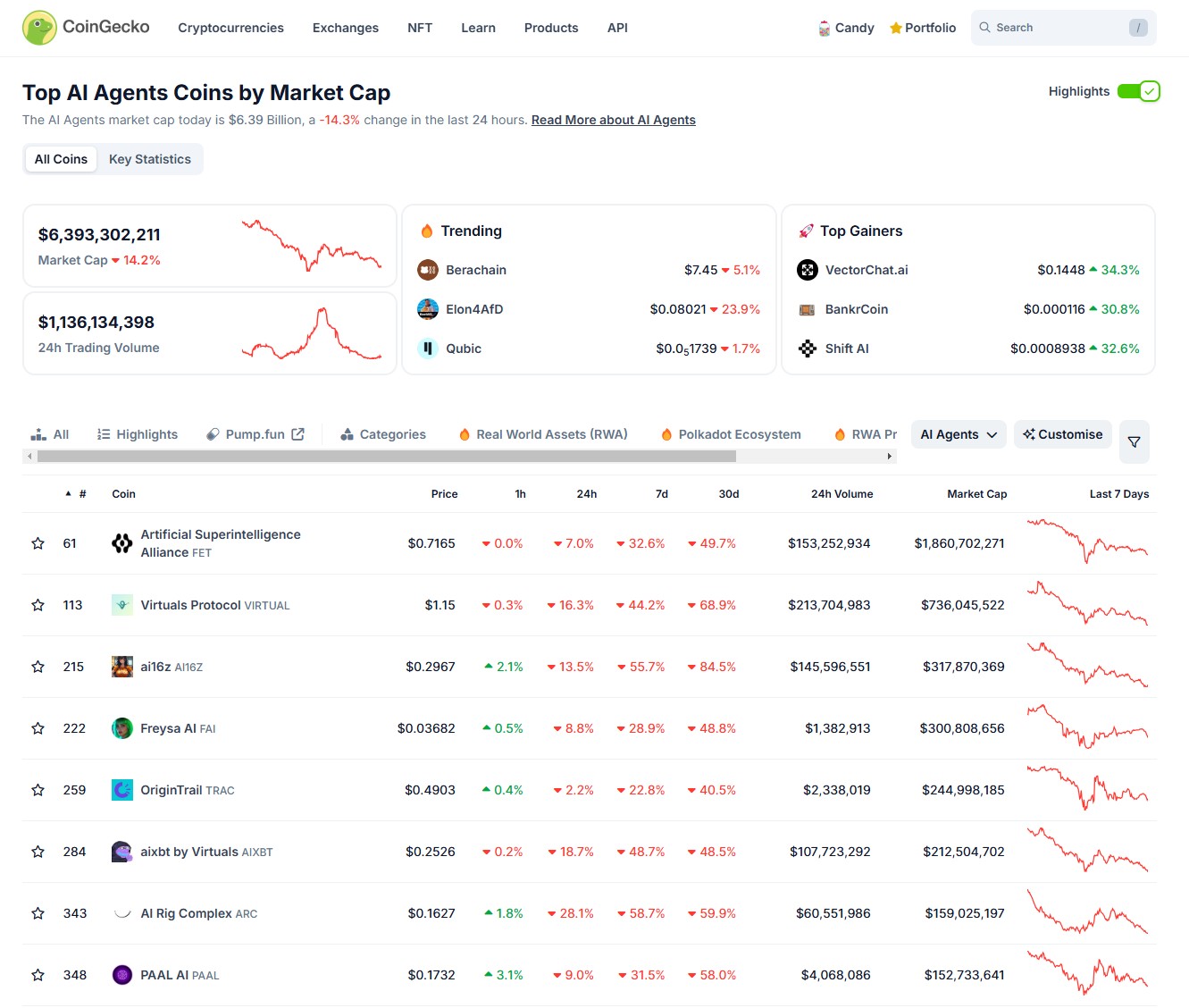The image size is (1189, 1008).
Task: Click the Customise button
Action: 1063,434
